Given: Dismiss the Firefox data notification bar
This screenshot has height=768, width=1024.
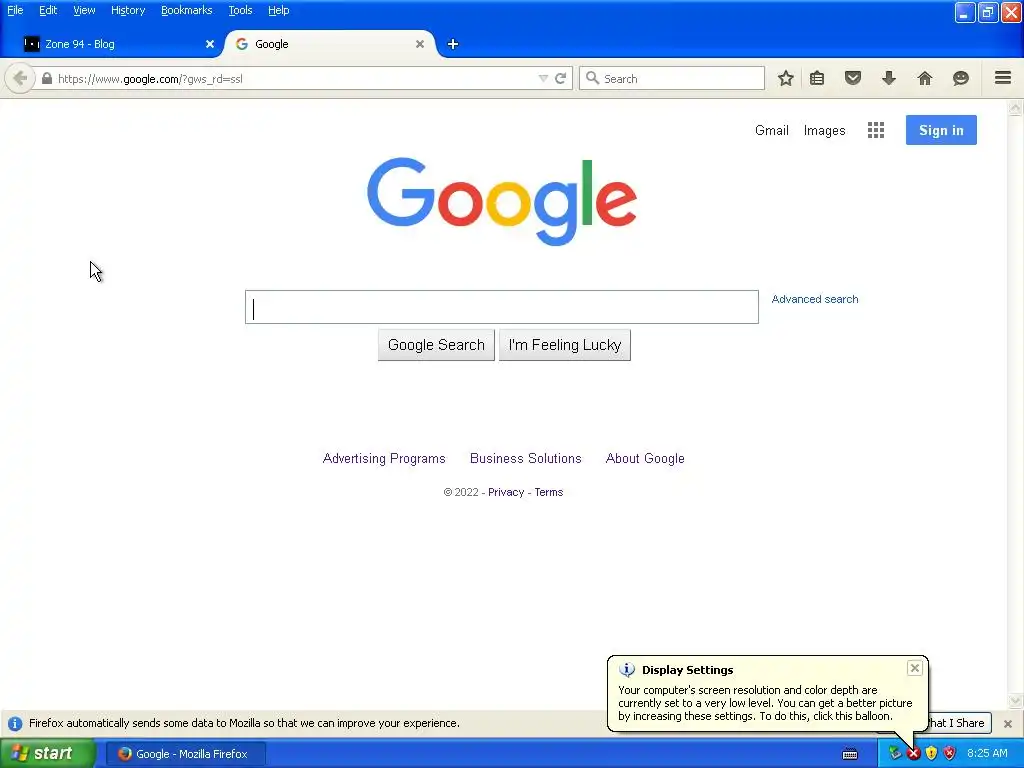Looking at the screenshot, I should pyautogui.click(x=1008, y=724).
